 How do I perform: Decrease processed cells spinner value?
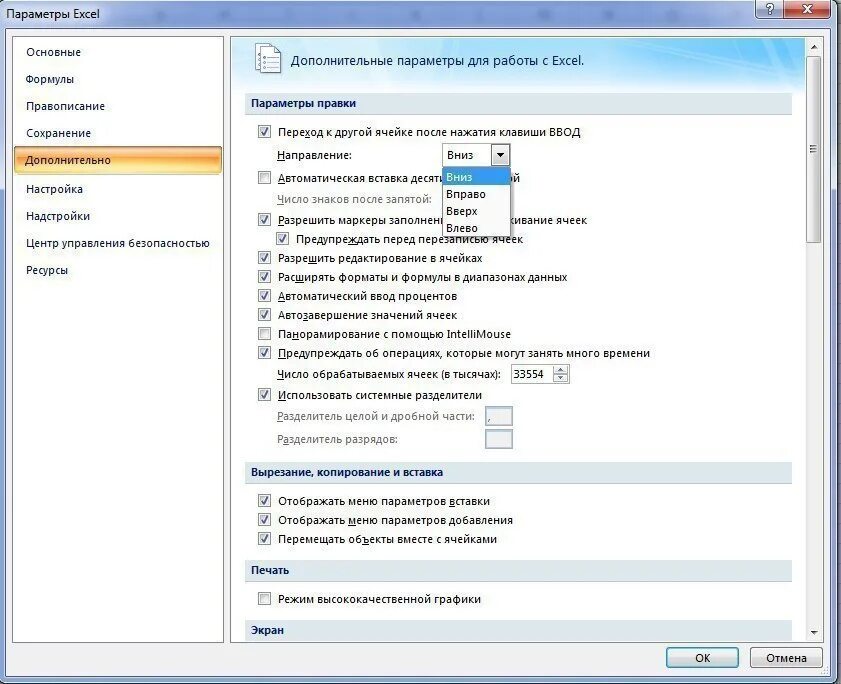point(561,378)
